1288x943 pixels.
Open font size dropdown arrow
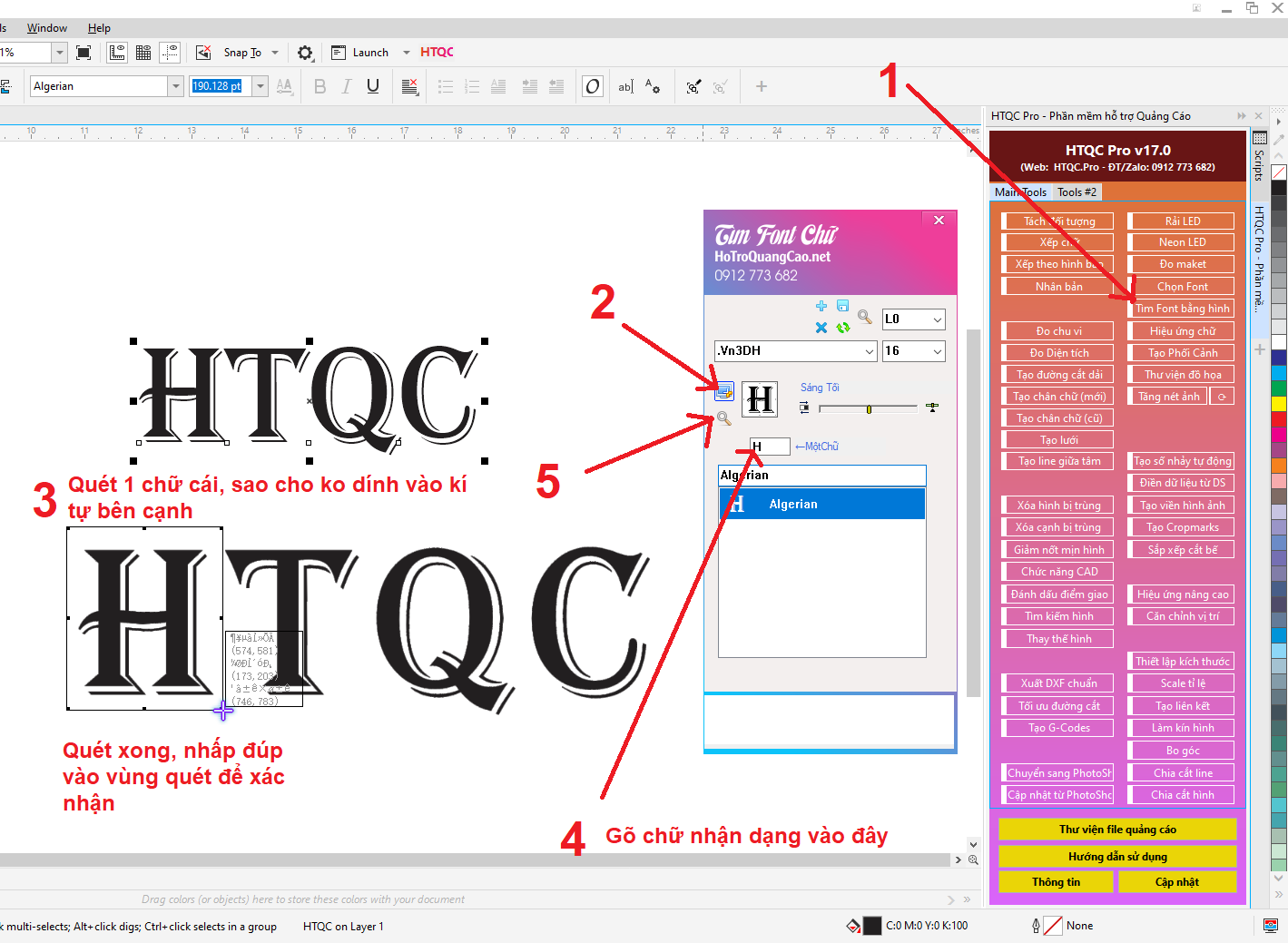coord(261,86)
